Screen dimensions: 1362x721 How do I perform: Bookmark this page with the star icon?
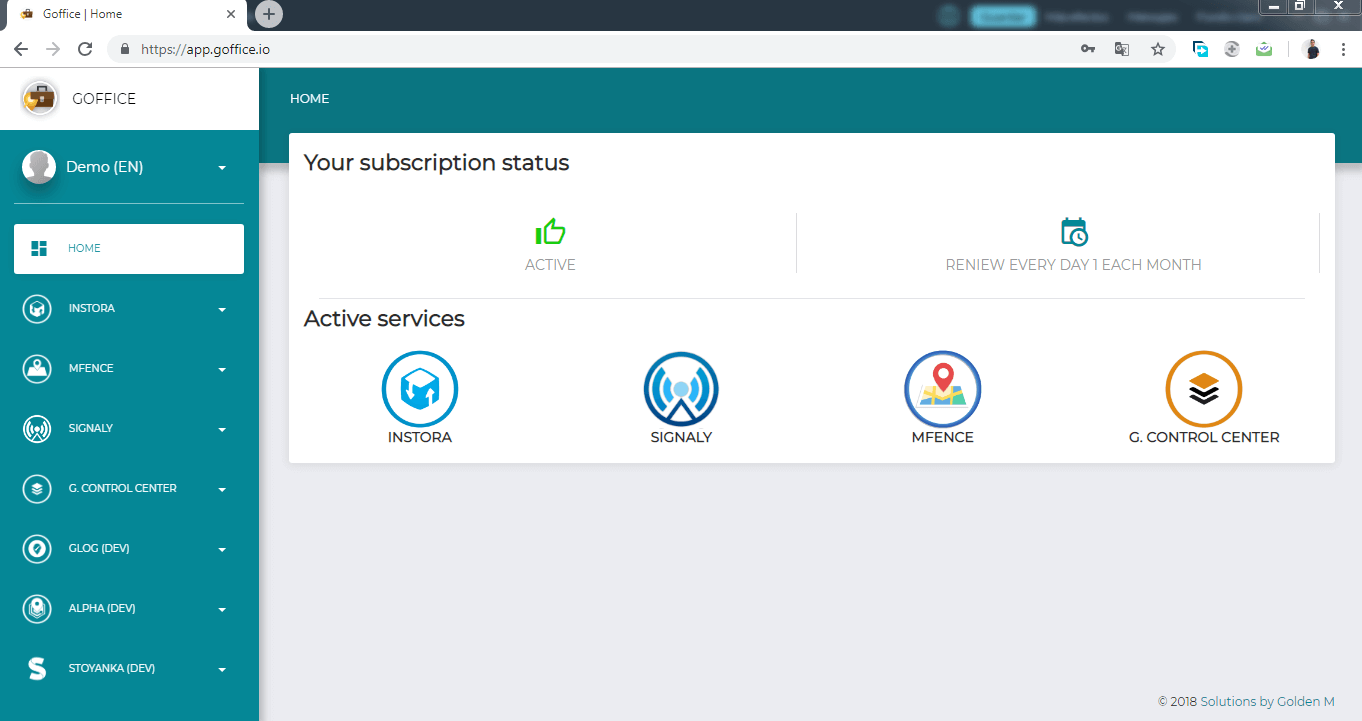pyautogui.click(x=1157, y=49)
